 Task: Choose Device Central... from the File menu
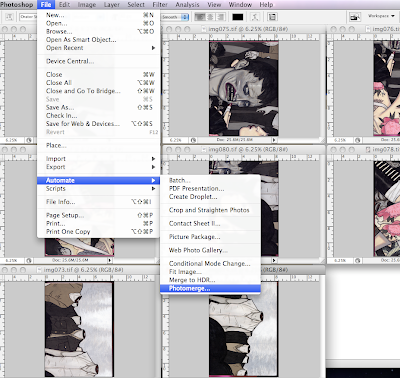pyautogui.click(x=98, y=61)
